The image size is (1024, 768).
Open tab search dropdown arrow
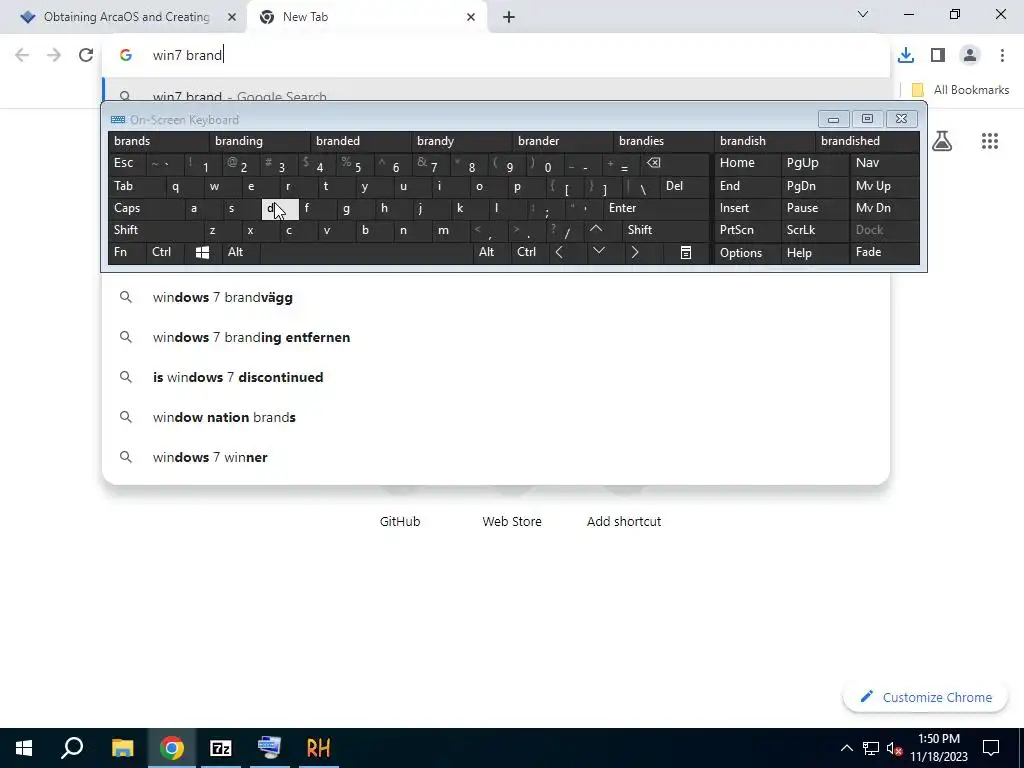pyautogui.click(x=862, y=14)
